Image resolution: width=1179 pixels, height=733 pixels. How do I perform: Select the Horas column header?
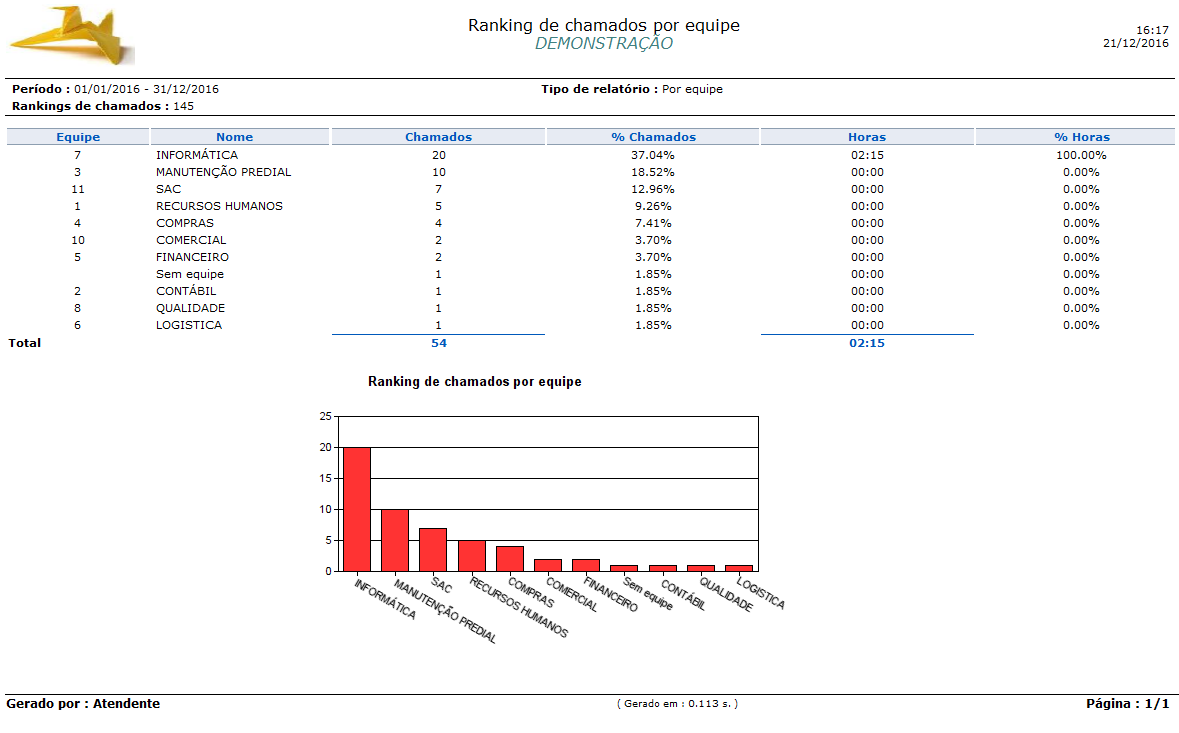coord(867,137)
